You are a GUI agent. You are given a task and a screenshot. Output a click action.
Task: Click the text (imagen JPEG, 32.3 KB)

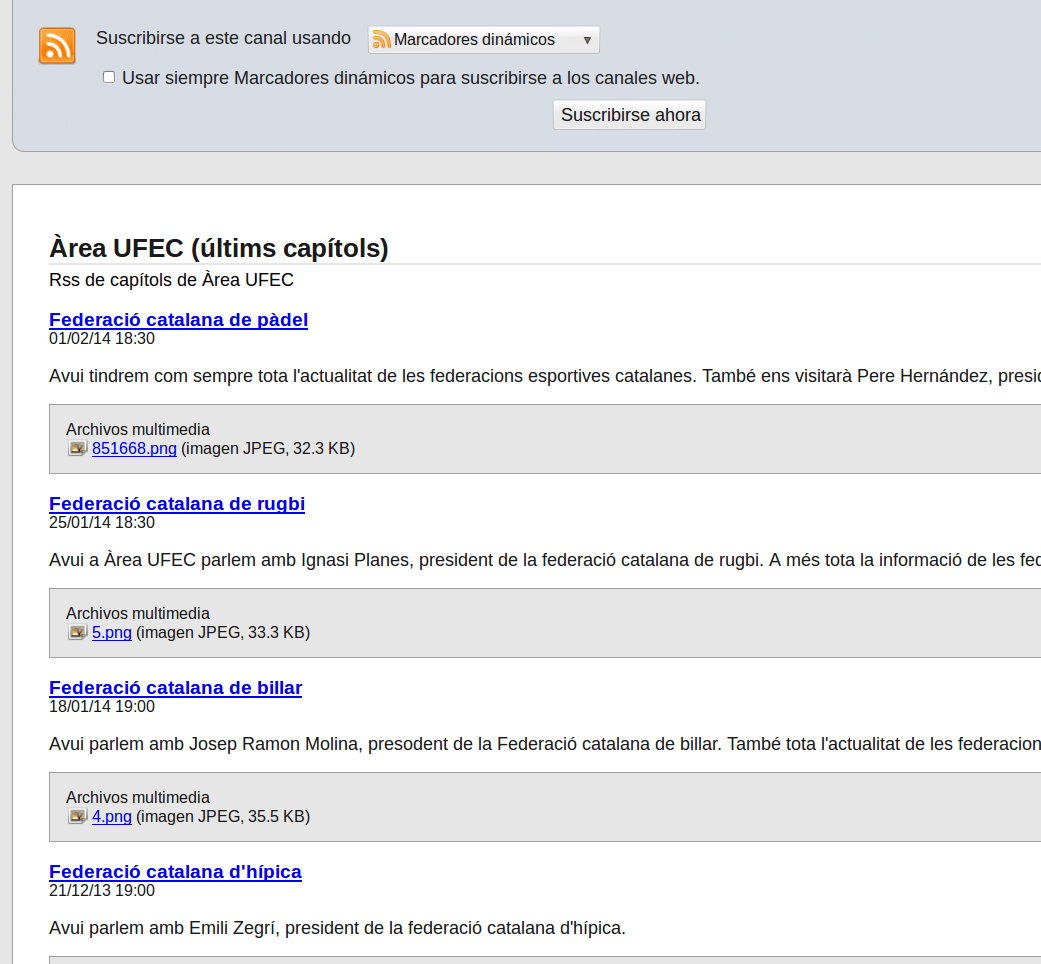pyautogui.click(x=268, y=449)
